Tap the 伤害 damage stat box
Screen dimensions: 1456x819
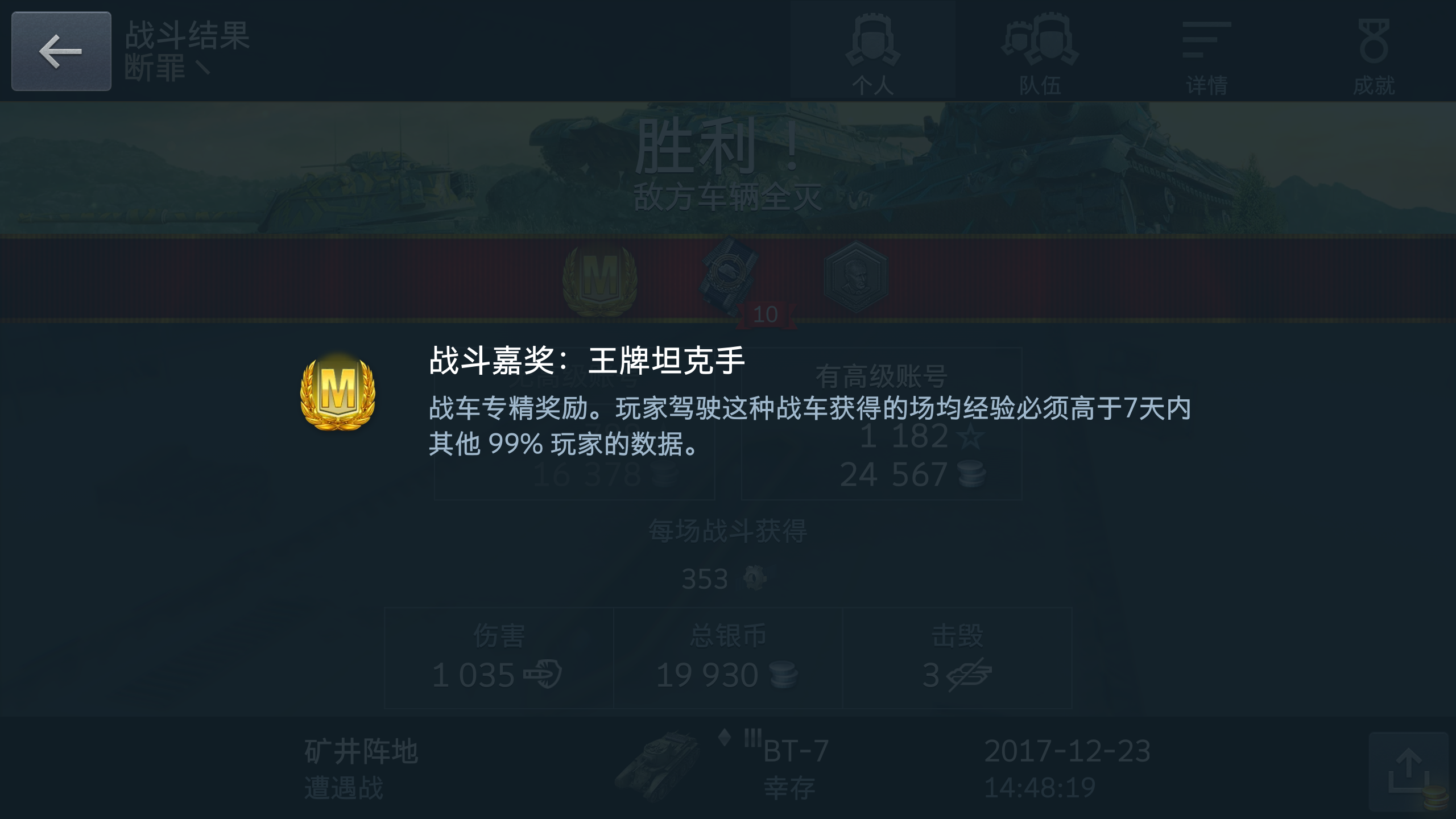pos(499,658)
